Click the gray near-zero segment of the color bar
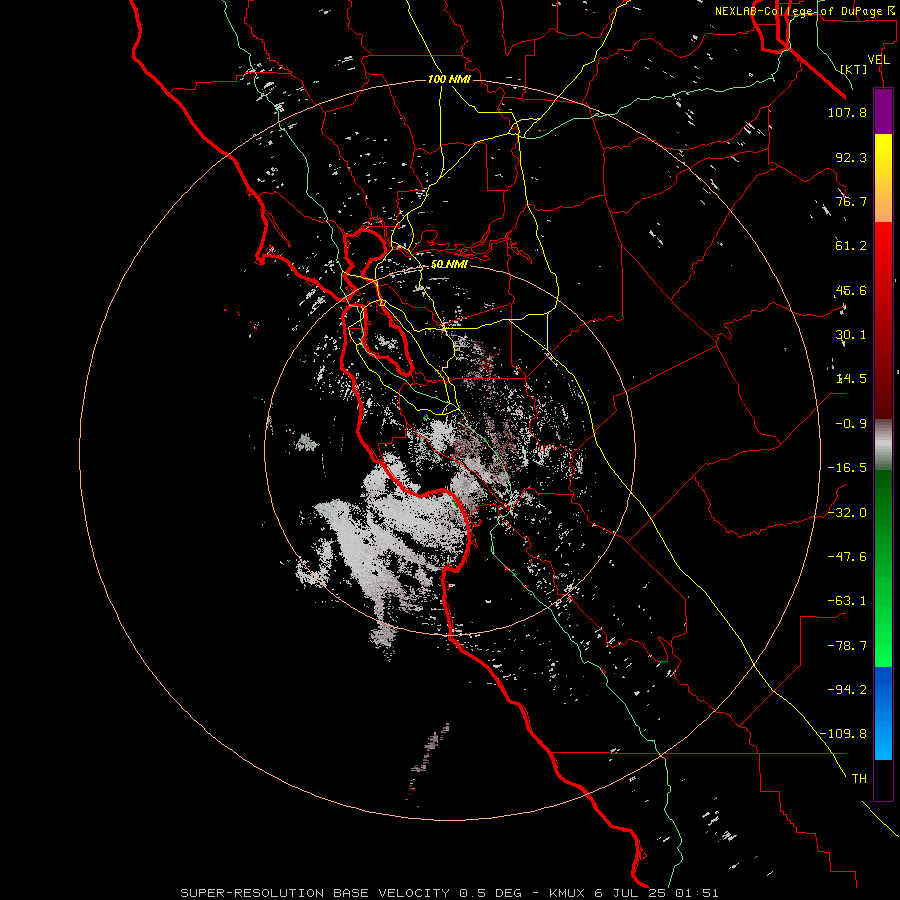 [x=883, y=444]
